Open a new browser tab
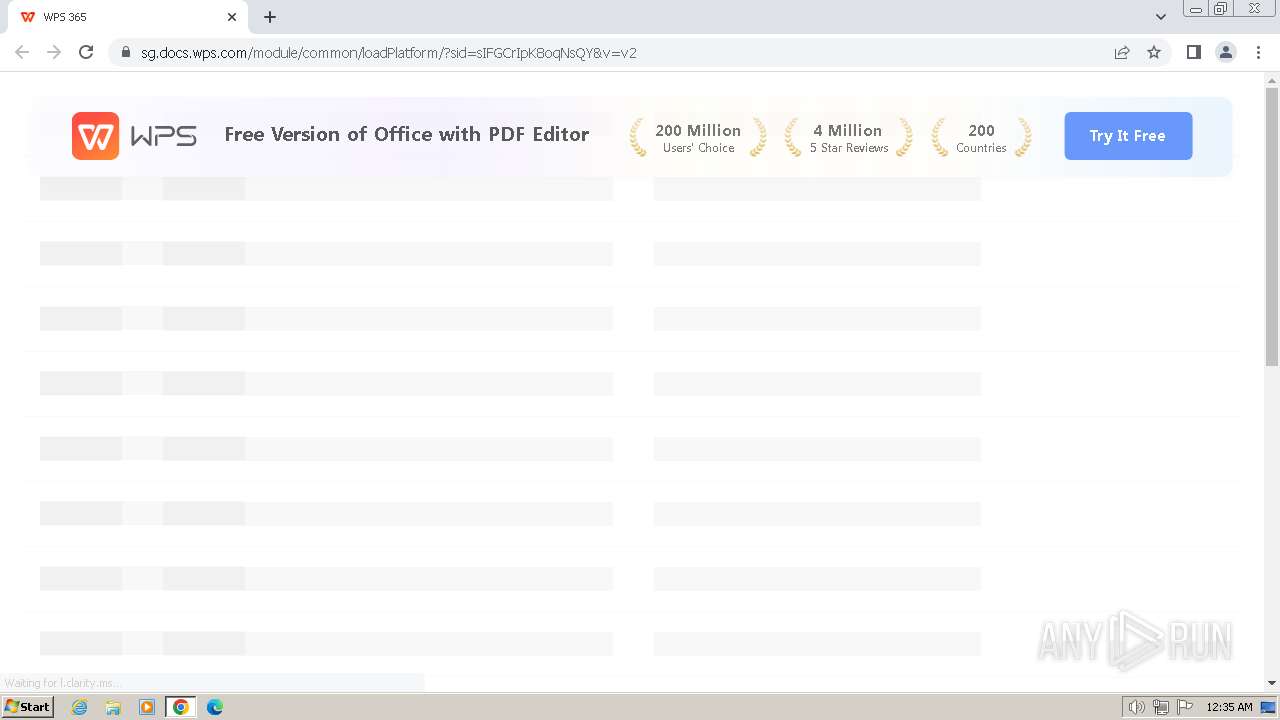Viewport: 1280px width, 720px height. tap(270, 17)
